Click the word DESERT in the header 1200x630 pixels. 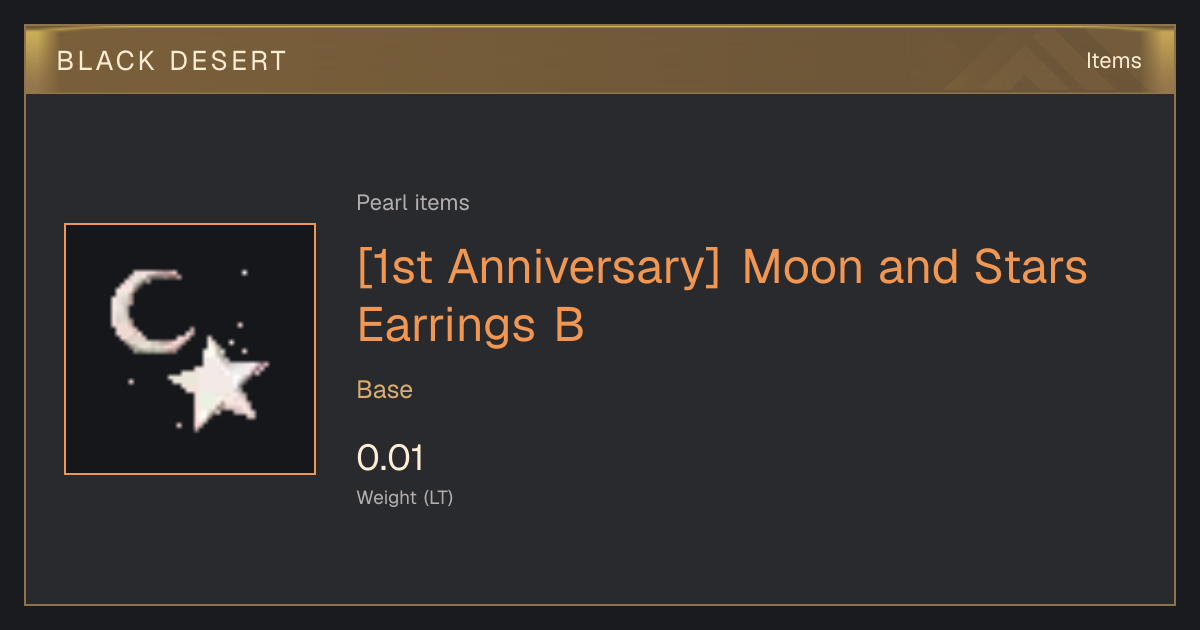[x=228, y=61]
